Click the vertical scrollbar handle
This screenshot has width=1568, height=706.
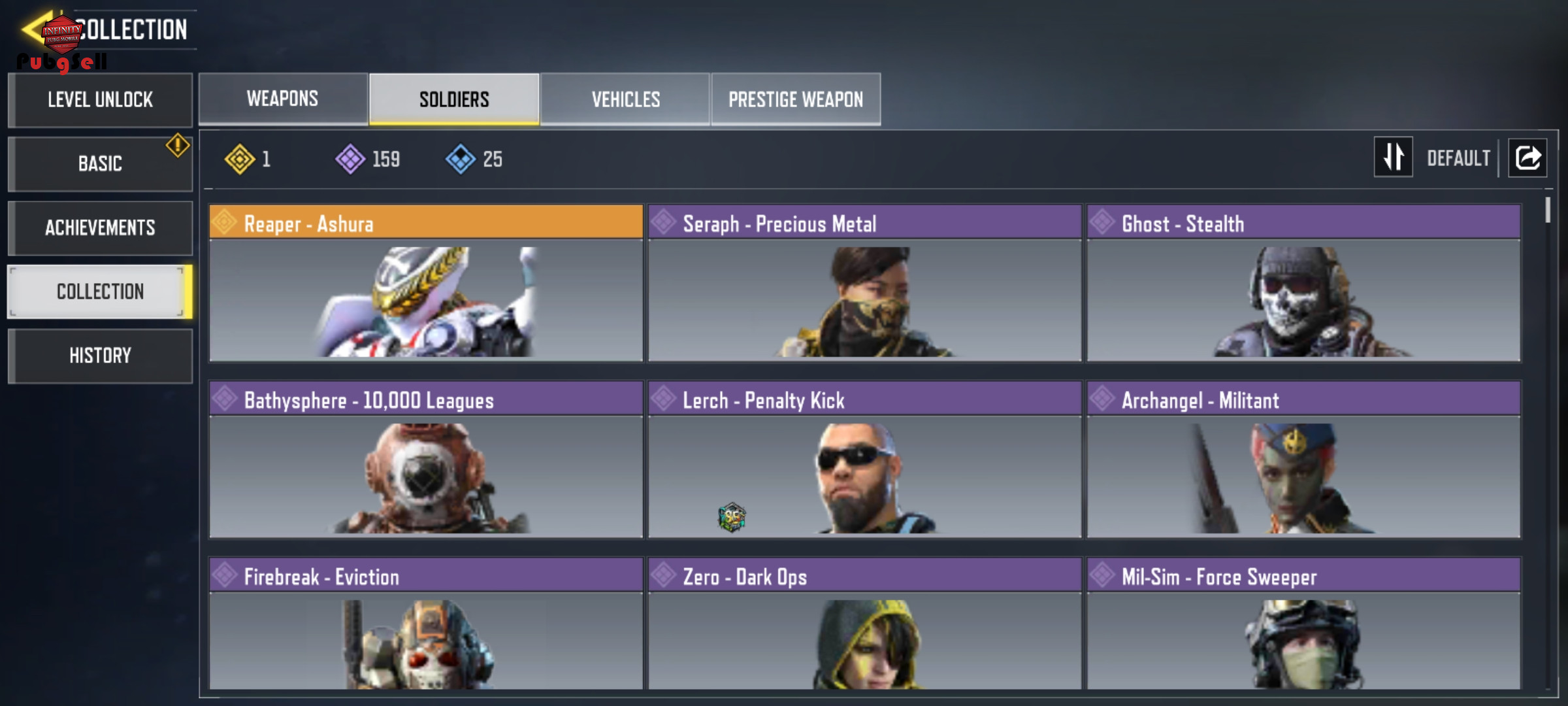1548,210
